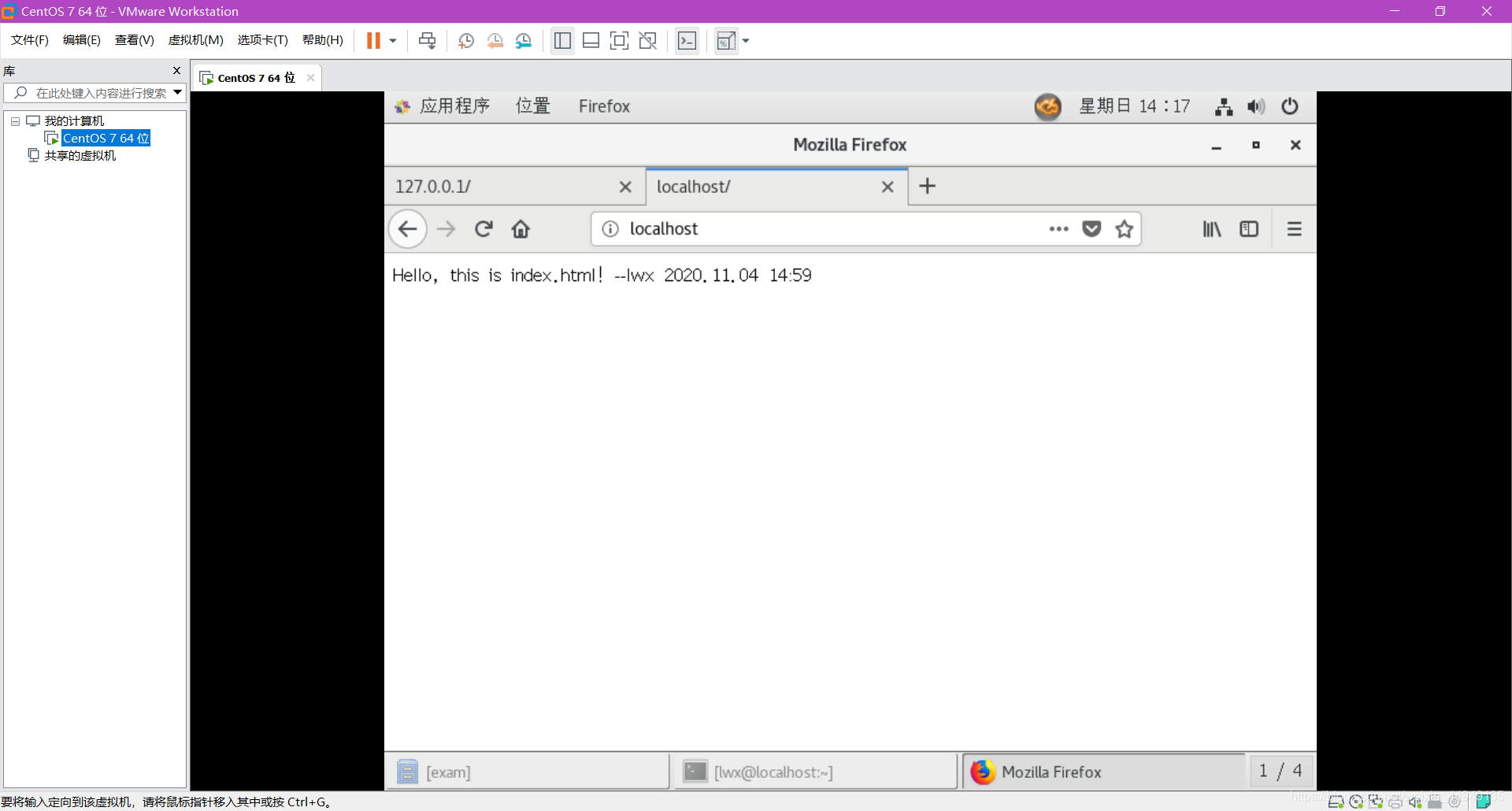Go forward in Firefox
This screenshot has width=1512, height=811.
(446, 229)
